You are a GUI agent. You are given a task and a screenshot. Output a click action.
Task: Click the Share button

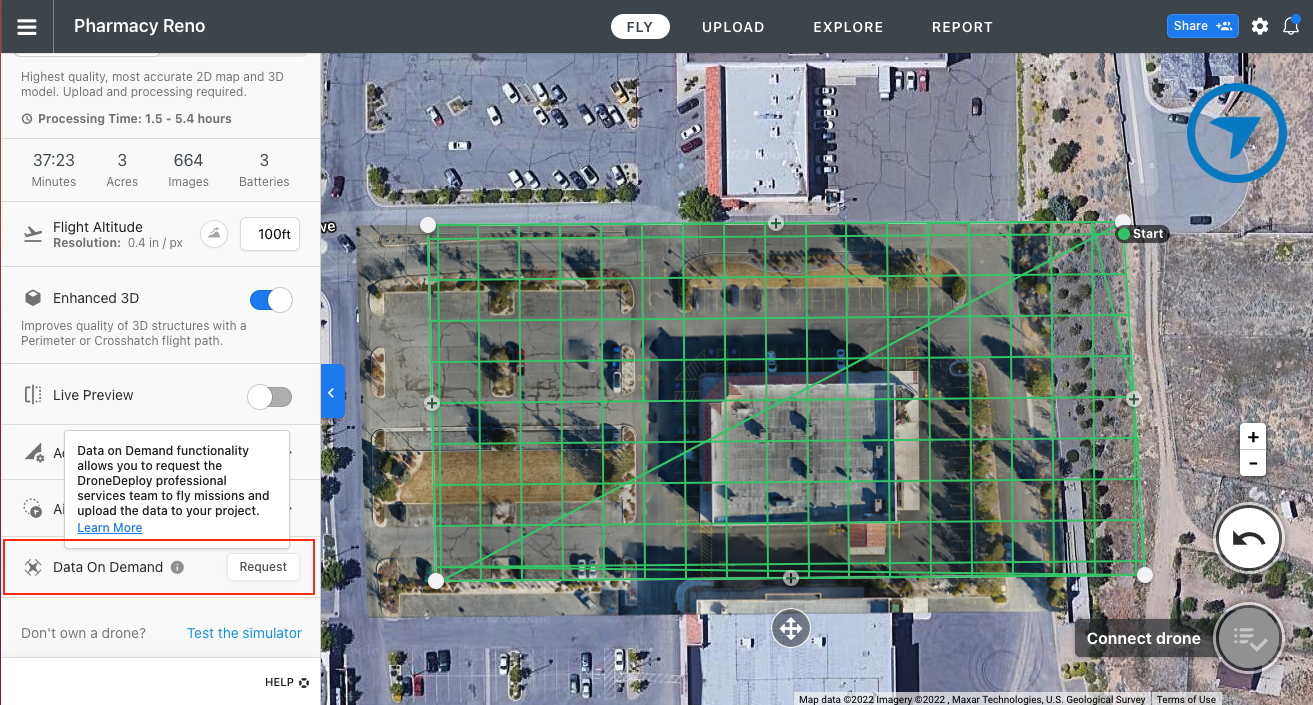pyautogui.click(x=1202, y=26)
